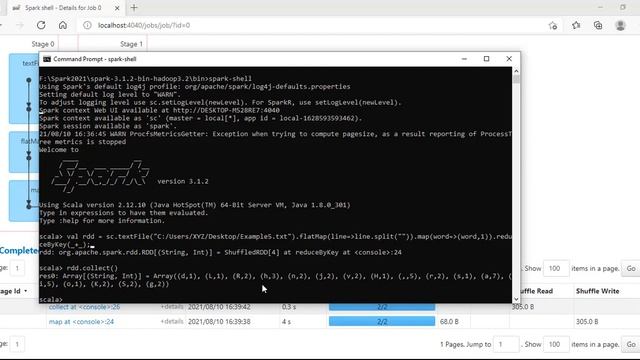Click the Completed Stages heading
Viewport: 640px width, 360px height.
19,250
